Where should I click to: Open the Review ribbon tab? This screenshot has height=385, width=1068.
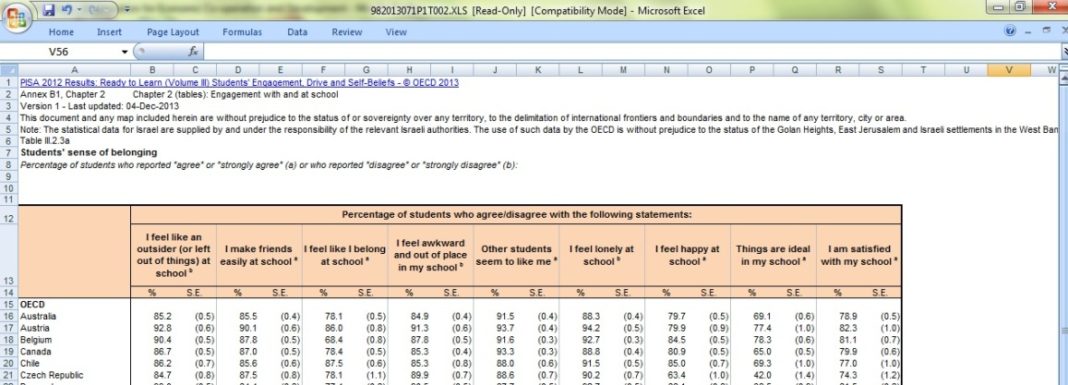coord(347,32)
